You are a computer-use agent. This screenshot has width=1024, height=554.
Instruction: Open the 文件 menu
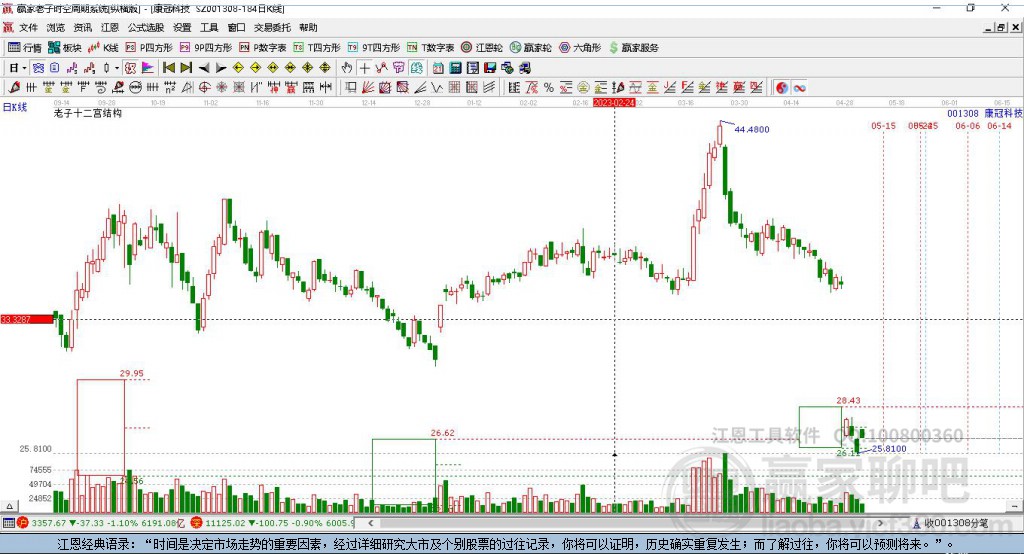[28, 27]
